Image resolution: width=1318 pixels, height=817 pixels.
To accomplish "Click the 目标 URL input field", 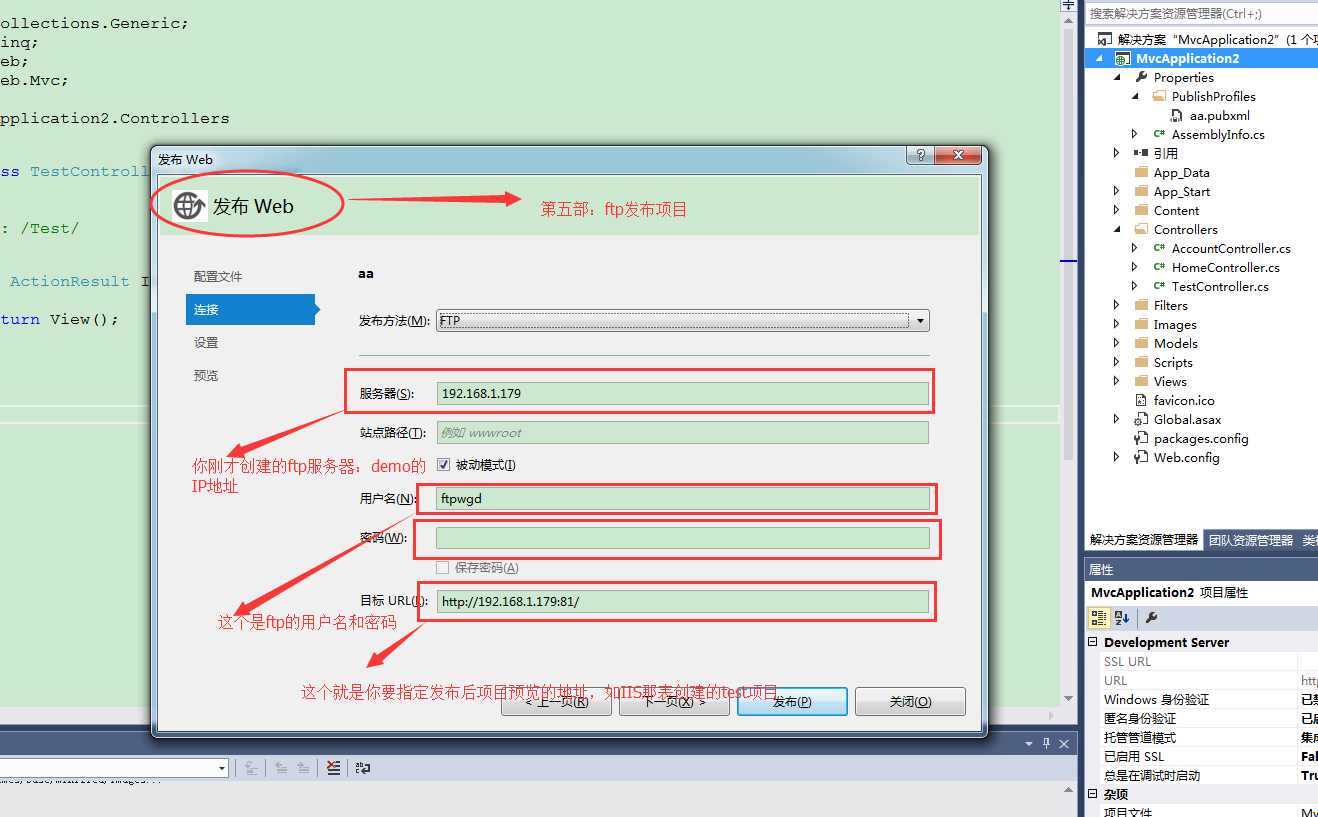I will [x=683, y=602].
